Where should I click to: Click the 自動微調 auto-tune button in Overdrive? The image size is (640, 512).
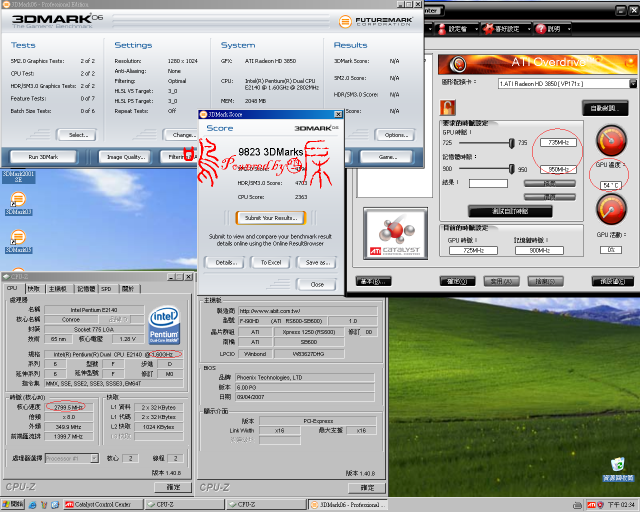click(605, 108)
